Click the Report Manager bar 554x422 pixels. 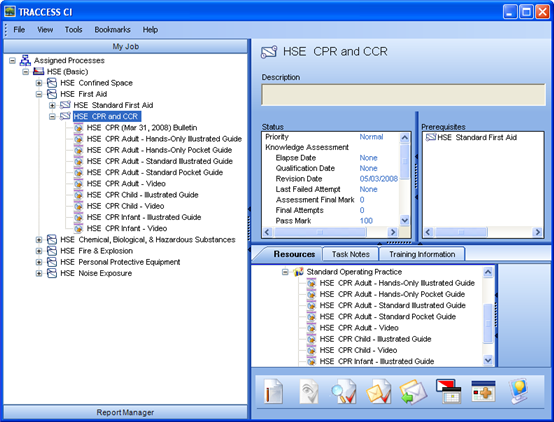point(125,412)
